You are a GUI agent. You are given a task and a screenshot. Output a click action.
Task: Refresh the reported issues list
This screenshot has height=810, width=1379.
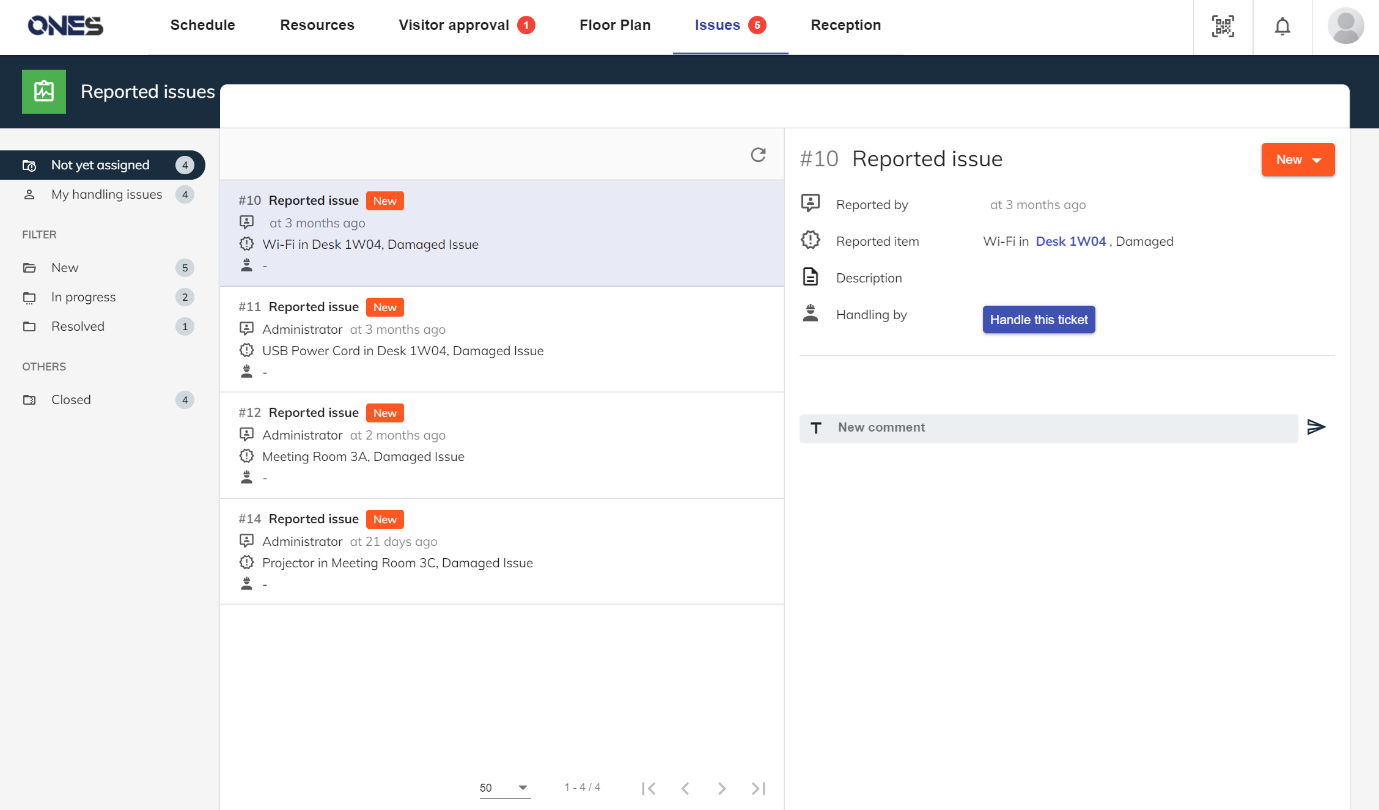click(758, 155)
